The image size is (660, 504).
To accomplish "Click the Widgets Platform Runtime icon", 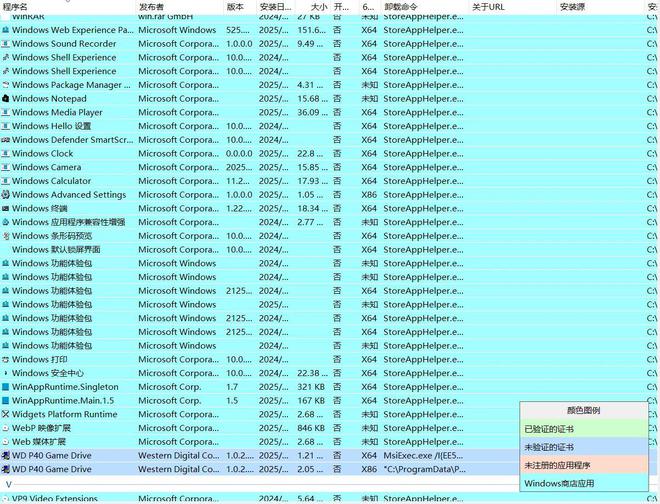I will pos(5,414).
